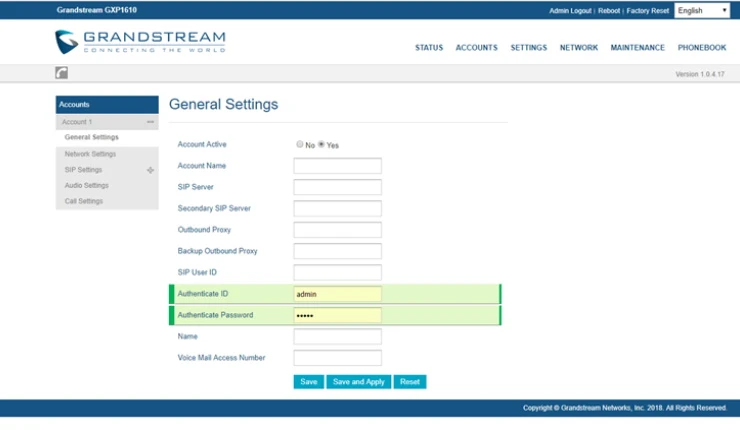Click the Factory Reset link
This screenshot has width=740, height=430.
[x=648, y=10]
